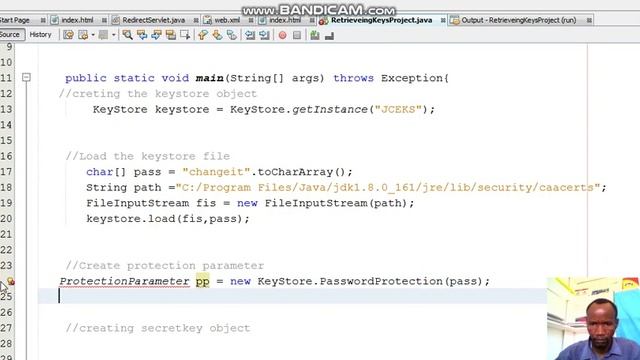Click the comment //creating secretkey object
The height and width of the screenshot is (360, 640).
(158, 328)
